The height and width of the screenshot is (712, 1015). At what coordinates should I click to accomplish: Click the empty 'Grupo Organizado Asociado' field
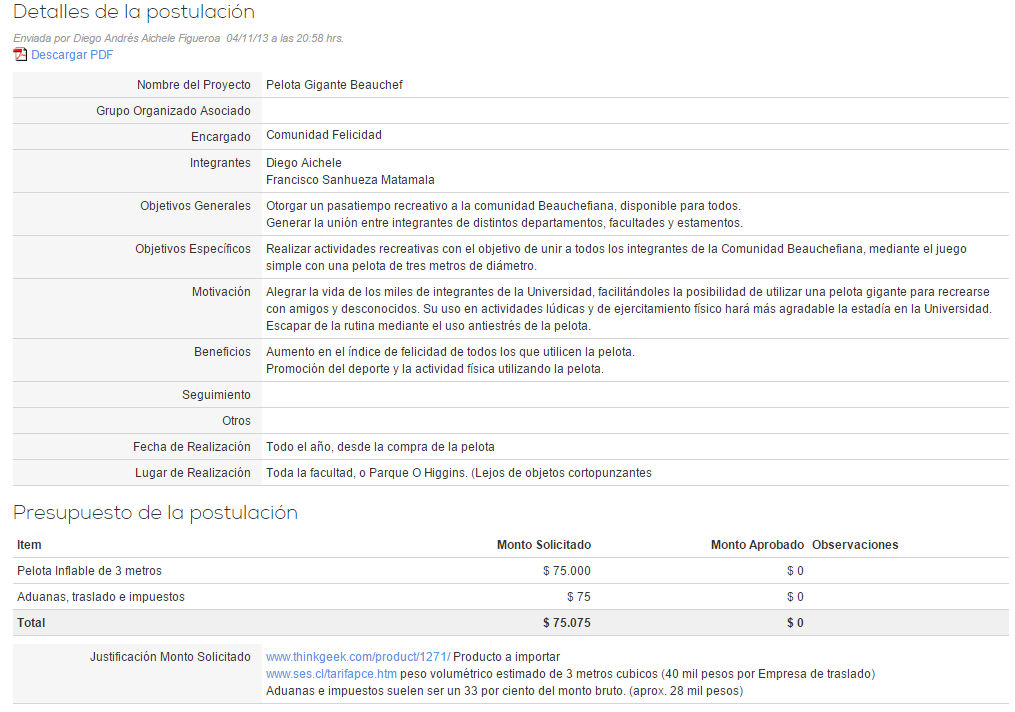pos(634,111)
